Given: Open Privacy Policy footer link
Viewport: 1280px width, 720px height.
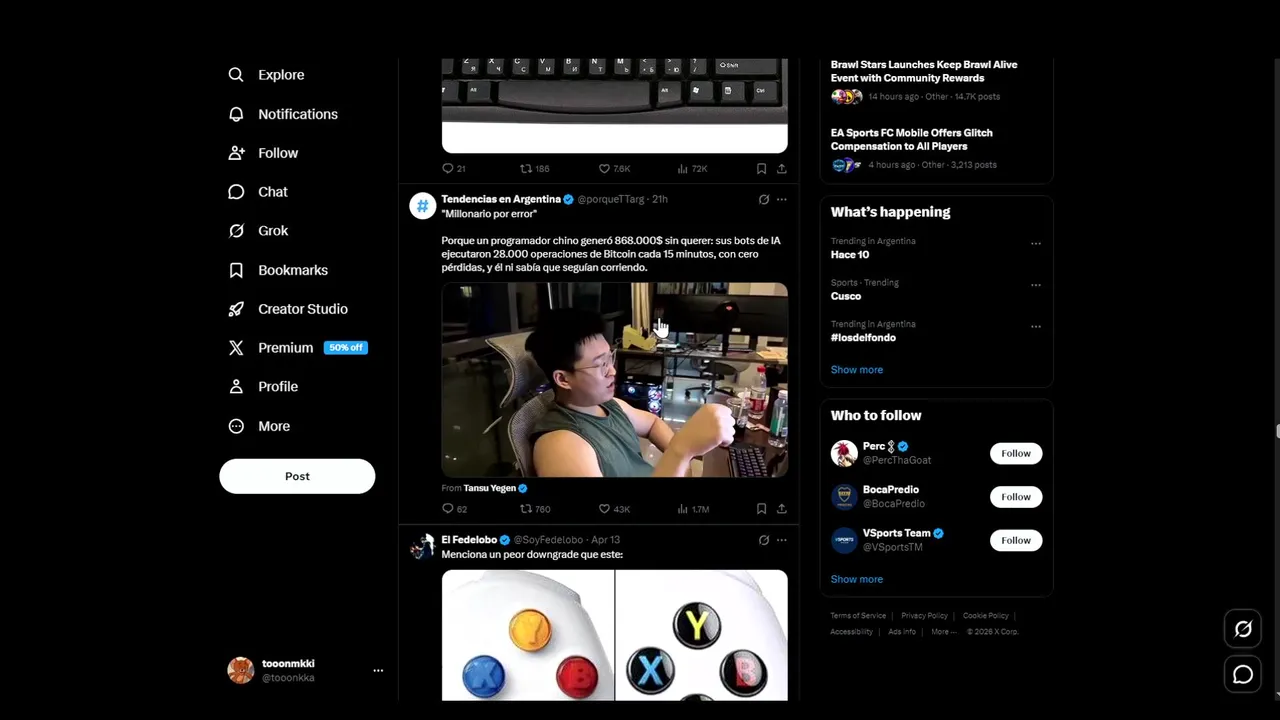Looking at the screenshot, I should pyautogui.click(x=924, y=616).
